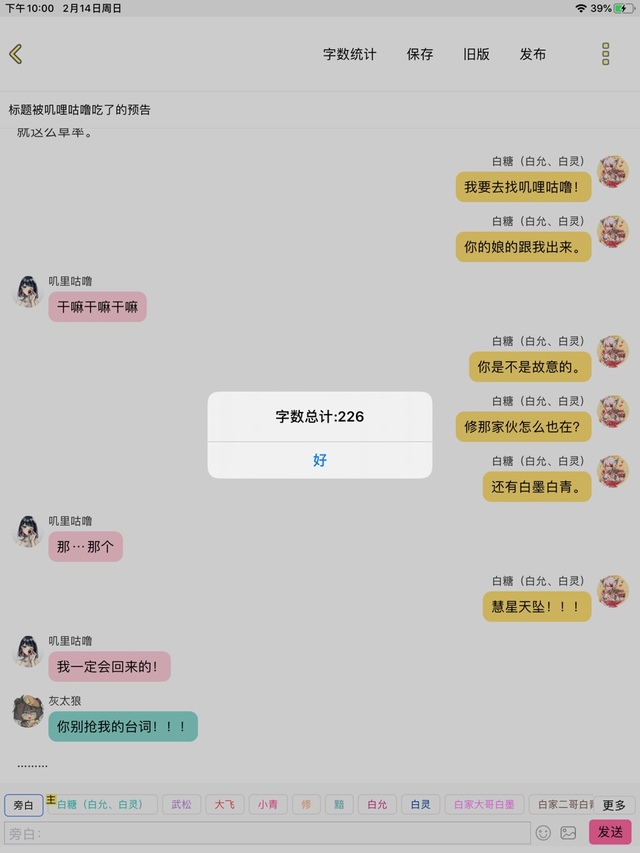Check the battery status icon
Viewport: 640px width, 853px height.
(624, 8)
